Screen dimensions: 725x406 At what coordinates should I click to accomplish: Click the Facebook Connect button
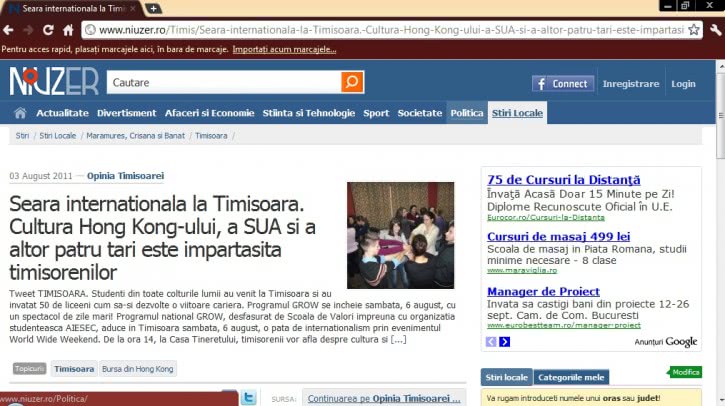(x=562, y=84)
